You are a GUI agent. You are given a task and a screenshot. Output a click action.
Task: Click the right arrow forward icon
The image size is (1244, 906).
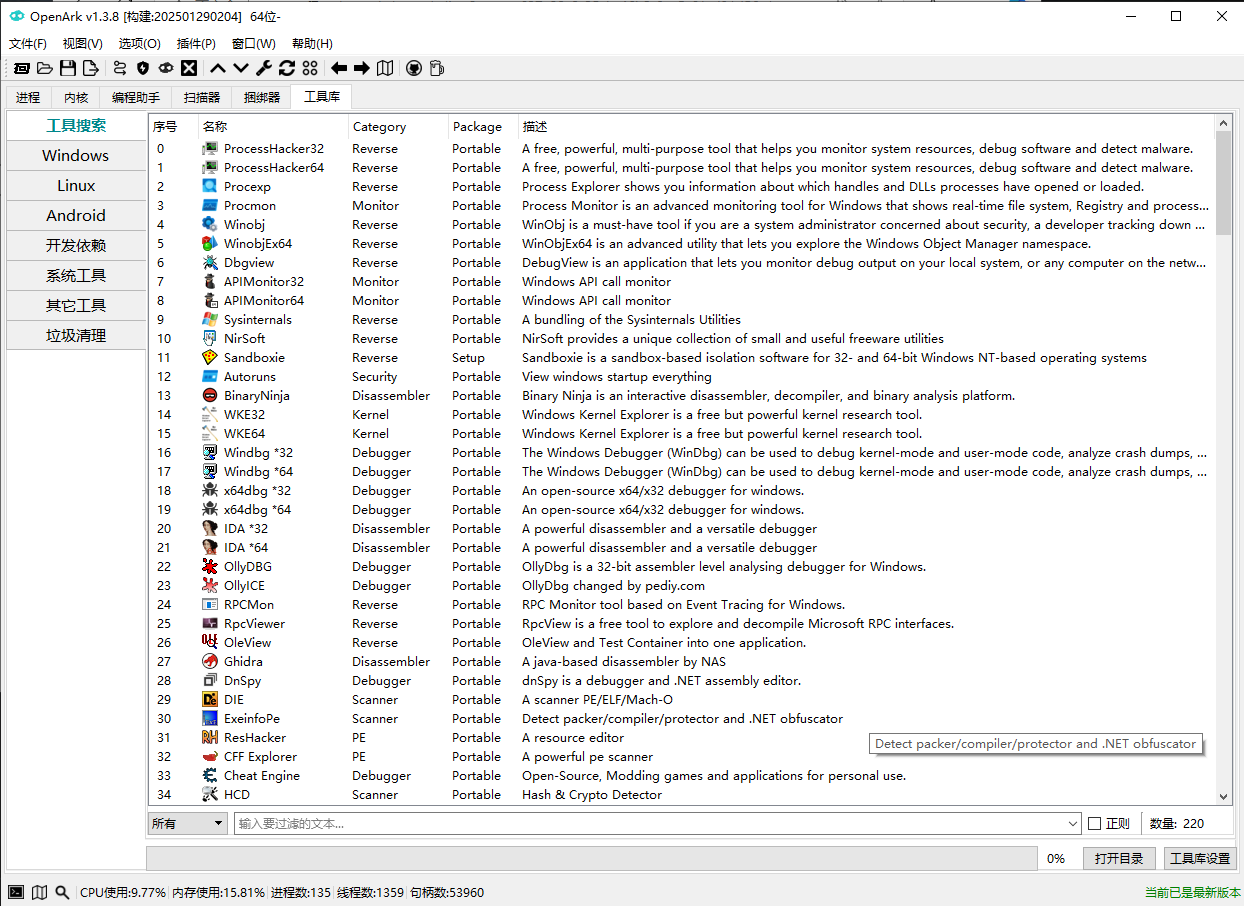pos(362,68)
